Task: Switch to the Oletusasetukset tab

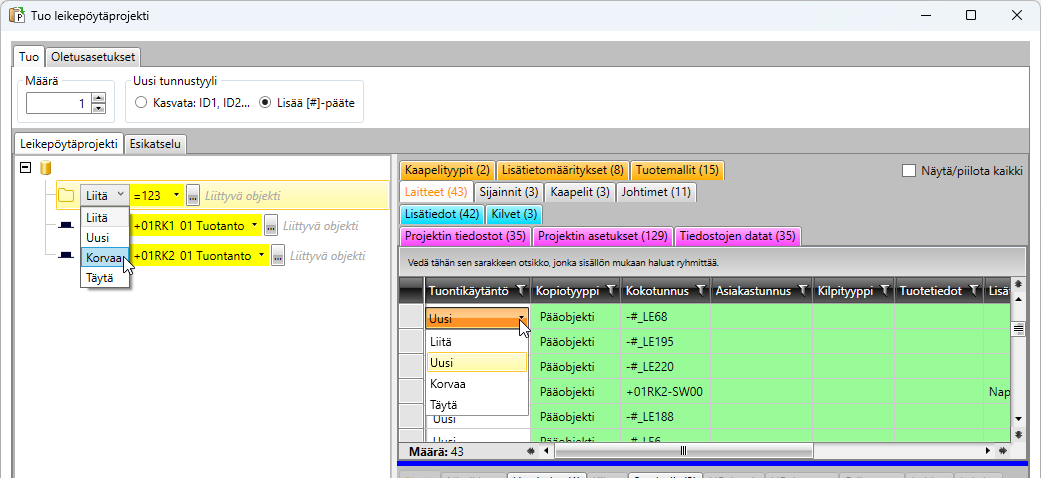Action: tap(96, 56)
